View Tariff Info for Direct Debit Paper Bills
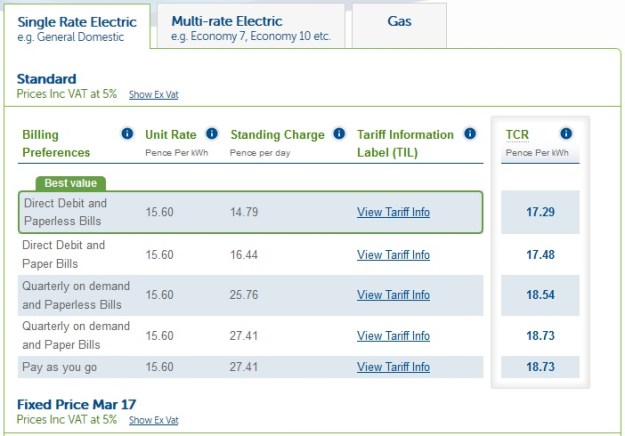The height and width of the screenshot is (436, 625). pyautogui.click(x=393, y=255)
